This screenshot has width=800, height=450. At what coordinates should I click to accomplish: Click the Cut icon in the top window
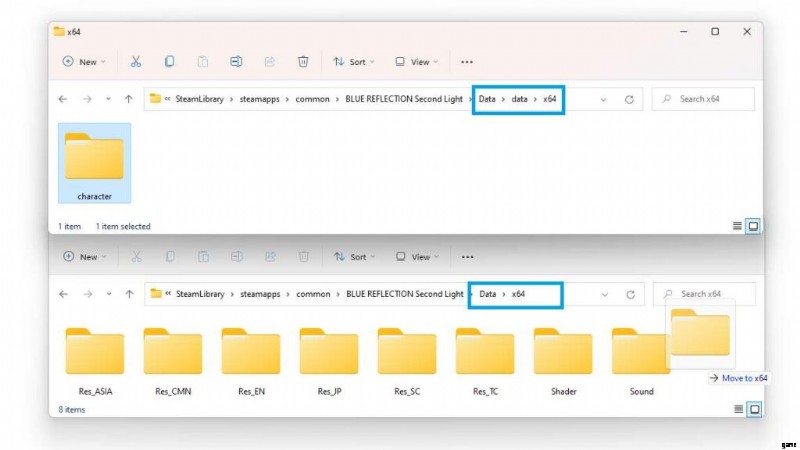[x=135, y=62]
